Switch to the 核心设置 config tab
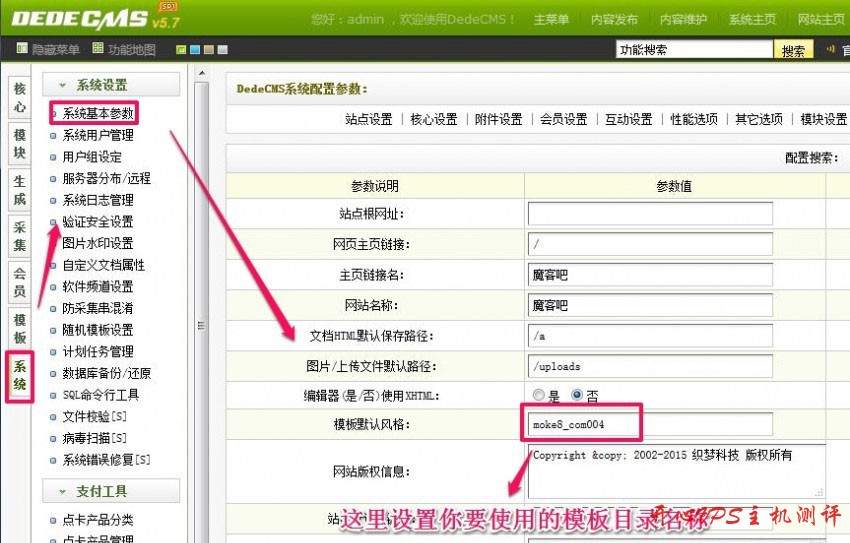The image size is (850, 543). [x=434, y=119]
